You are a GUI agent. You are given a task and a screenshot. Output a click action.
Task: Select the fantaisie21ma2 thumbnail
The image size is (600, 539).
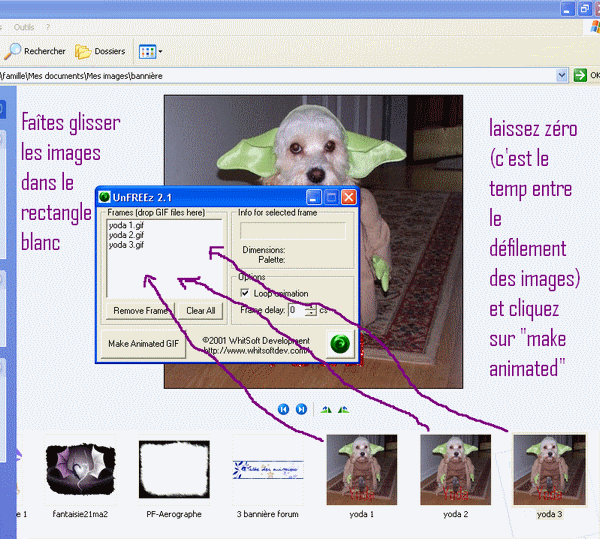[80, 470]
